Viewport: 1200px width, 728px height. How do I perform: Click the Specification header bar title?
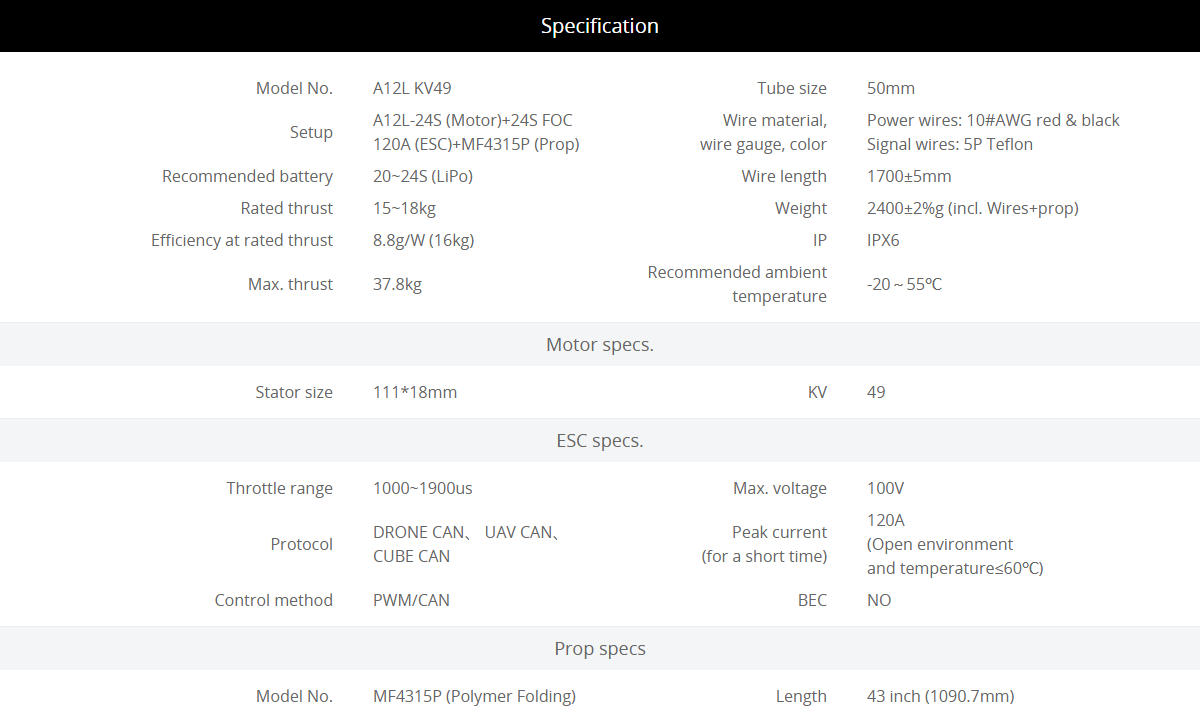[x=600, y=26]
